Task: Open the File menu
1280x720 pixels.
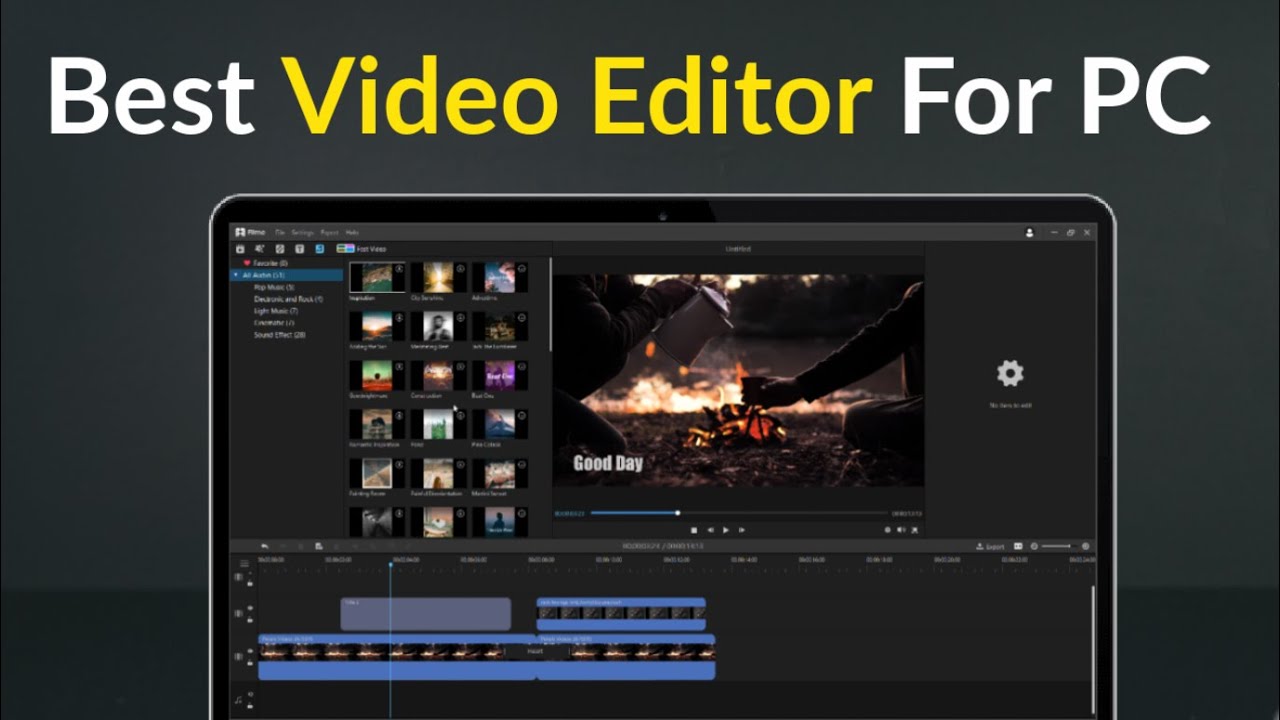Action: pyautogui.click(x=280, y=232)
